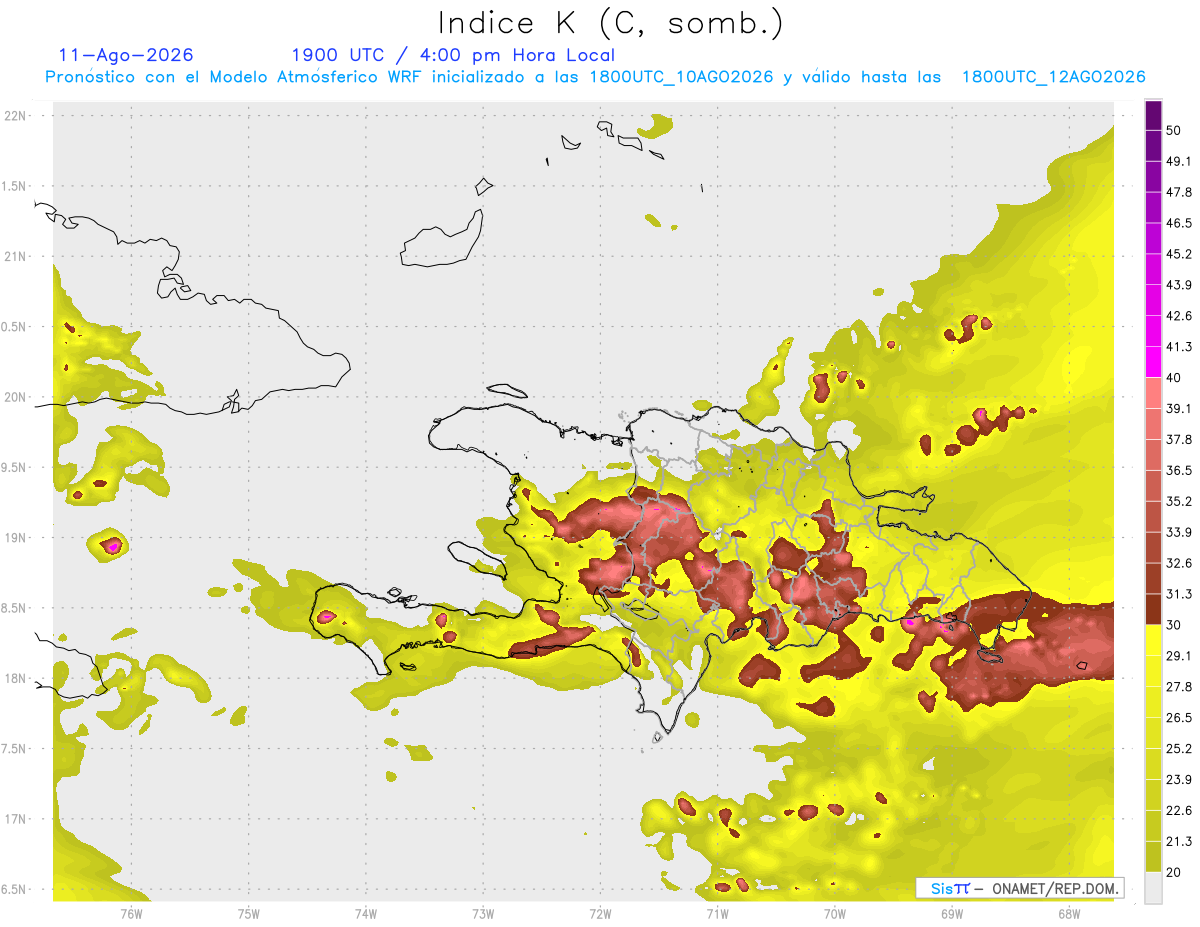This screenshot has width=1200, height=927.
Task: Click longitude label "72W"
Action: (600, 913)
